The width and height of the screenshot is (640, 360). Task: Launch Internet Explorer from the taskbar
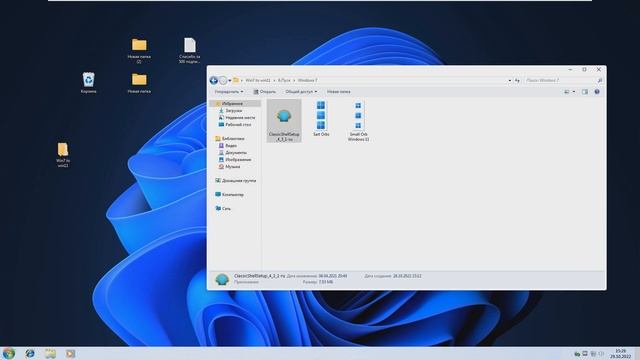pos(30,353)
